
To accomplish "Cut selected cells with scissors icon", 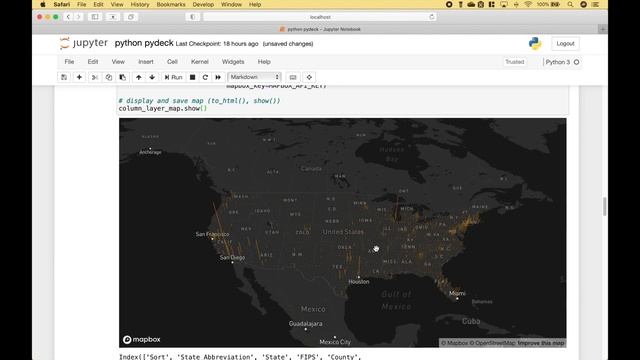I will [x=95, y=77].
